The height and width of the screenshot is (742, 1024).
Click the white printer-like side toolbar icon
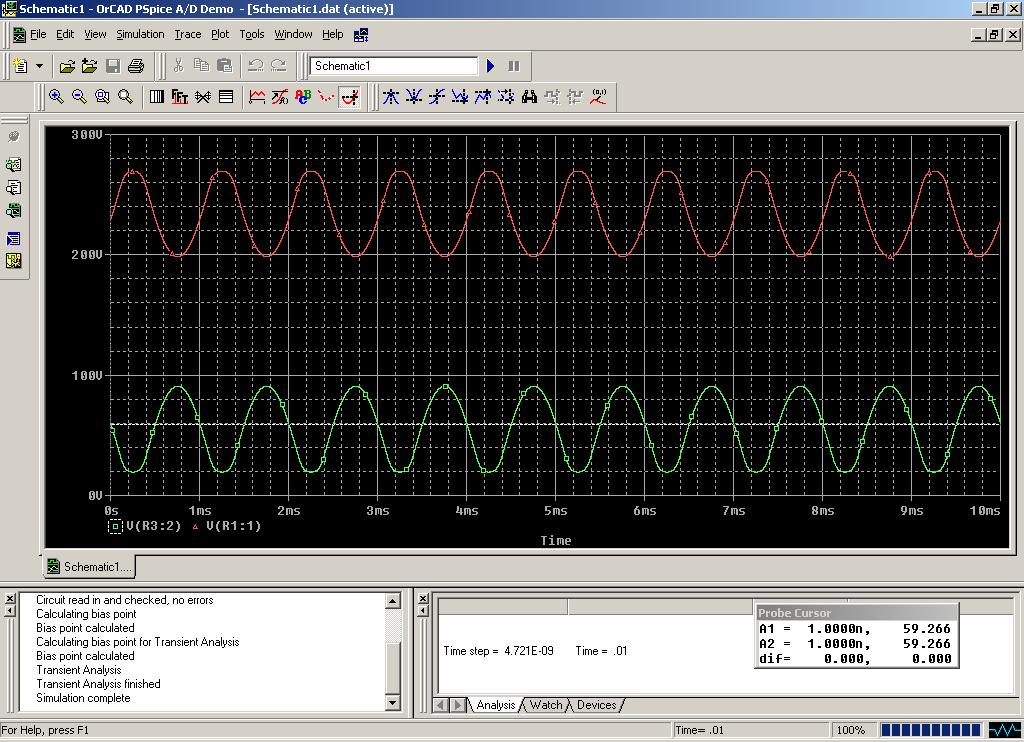point(14,188)
